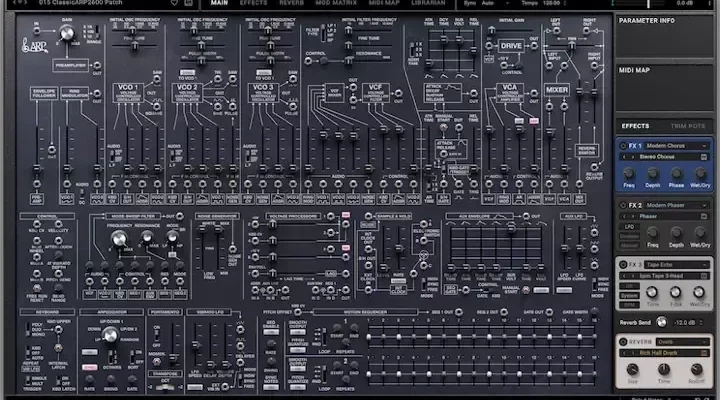Image resolution: width=720 pixels, height=400 pixels.
Task: Click the SEQ ENABLE button
Action: click(270, 332)
